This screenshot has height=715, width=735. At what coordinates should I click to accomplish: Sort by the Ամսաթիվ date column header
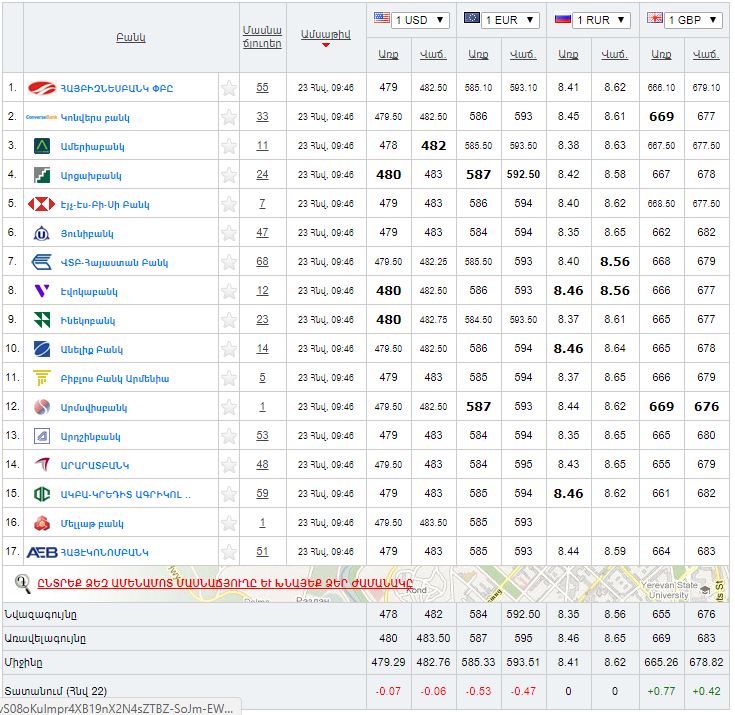(325, 34)
